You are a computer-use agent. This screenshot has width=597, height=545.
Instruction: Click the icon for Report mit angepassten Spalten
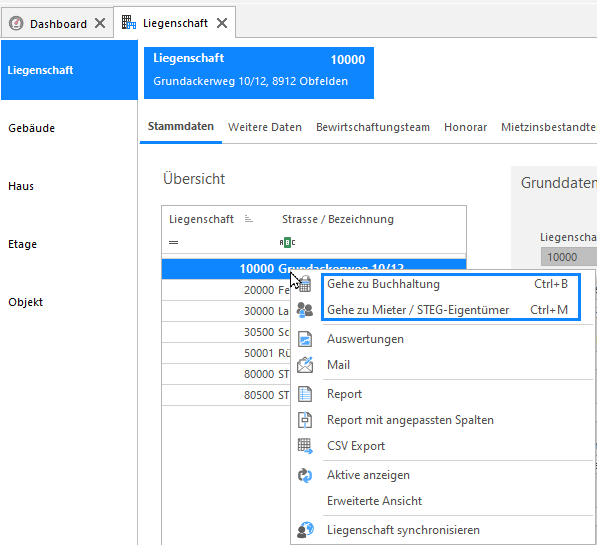pyautogui.click(x=305, y=420)
